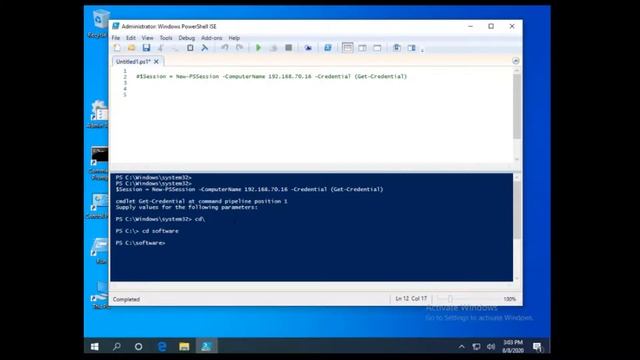This screenshot has width=640, height=360.
Task: Open File Explorer from the taskbar
Action: (x=184, y=347)
